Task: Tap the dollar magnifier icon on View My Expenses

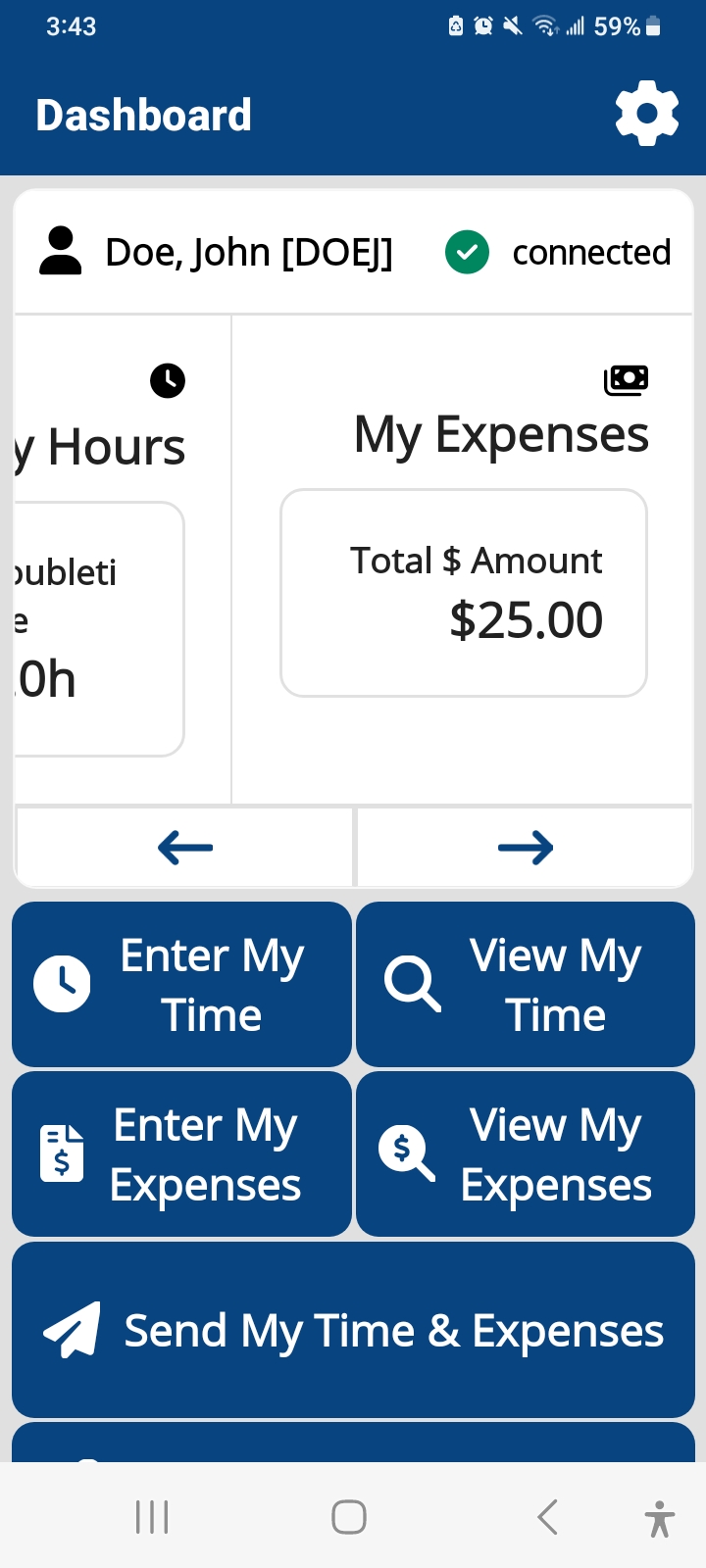Action: (x=407, y=1152)
